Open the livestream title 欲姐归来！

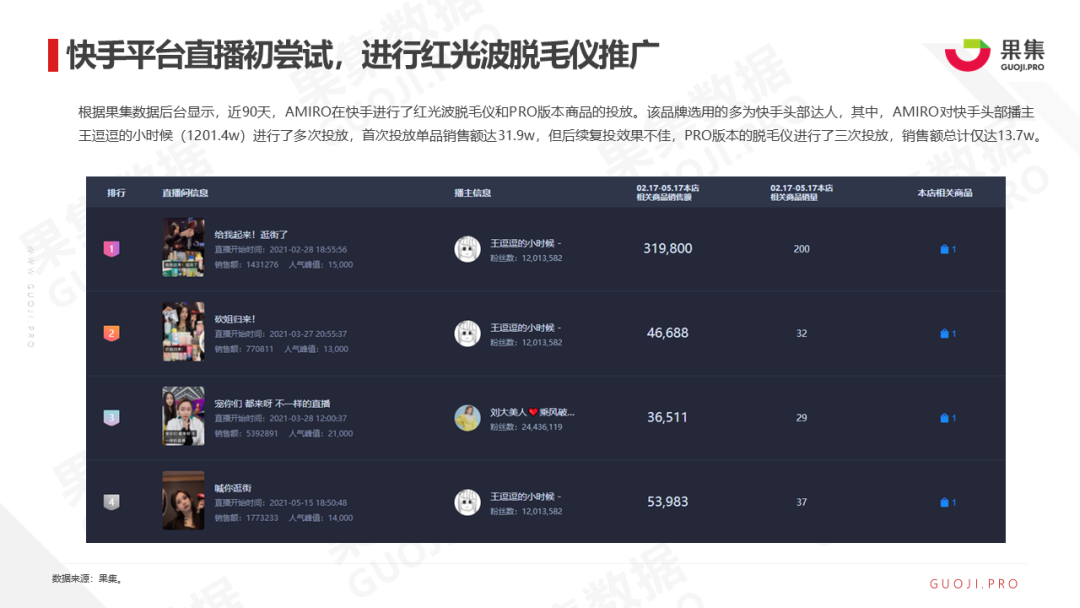click(235, 319)
